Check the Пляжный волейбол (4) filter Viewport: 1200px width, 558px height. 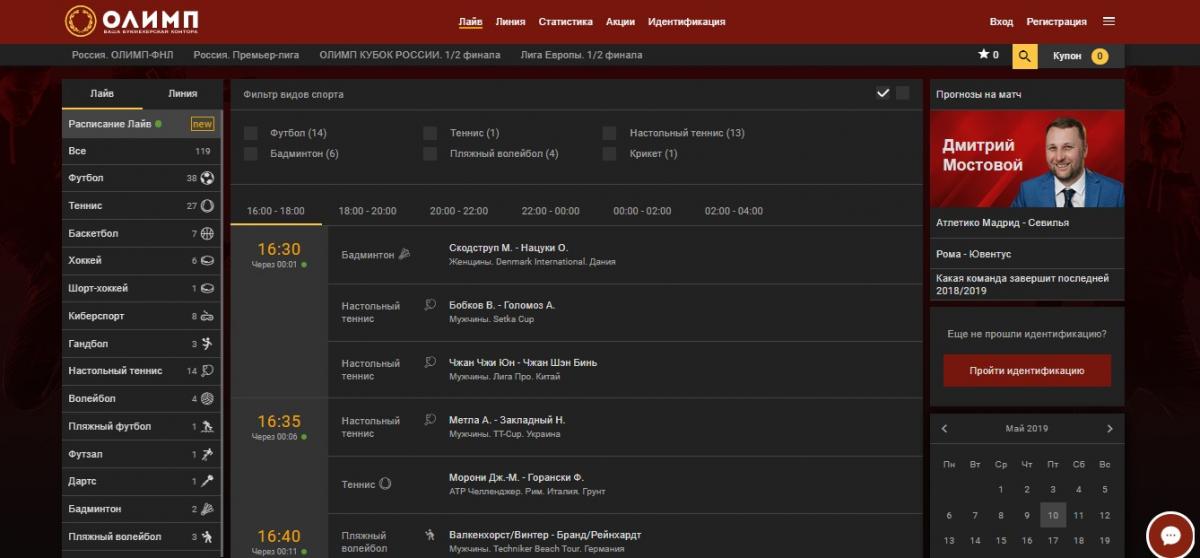pyautogui.click(x=430, y=154)
